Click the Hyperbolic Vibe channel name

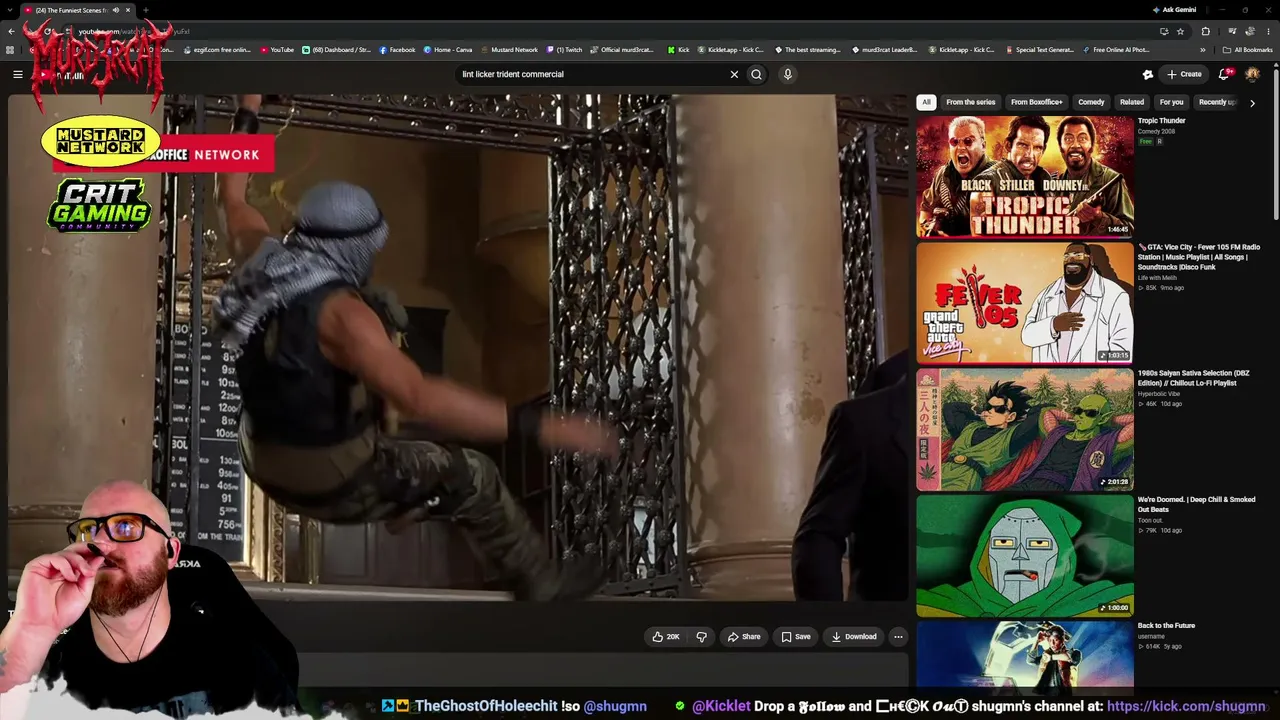click(1158, 394)
